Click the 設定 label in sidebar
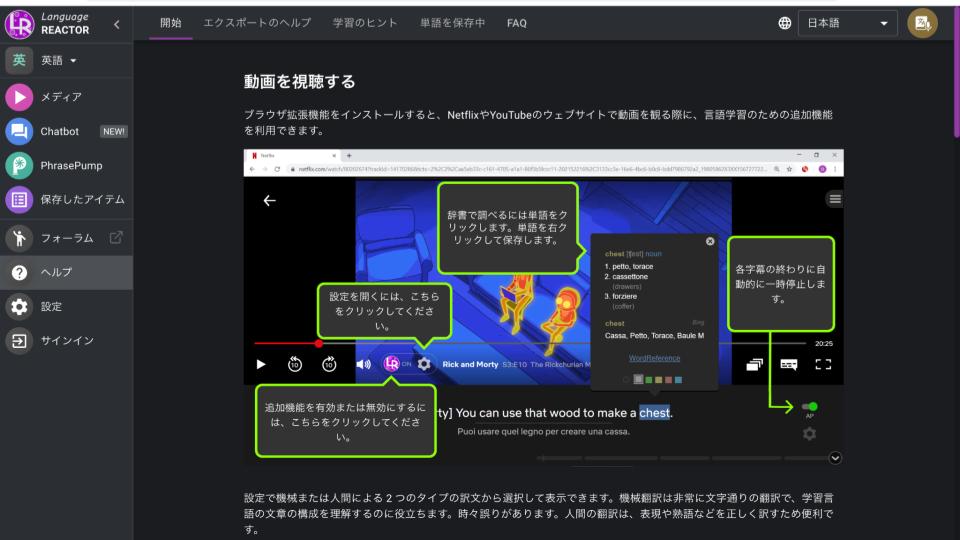This screenshot has width=960, height=540. click(51, 306)
